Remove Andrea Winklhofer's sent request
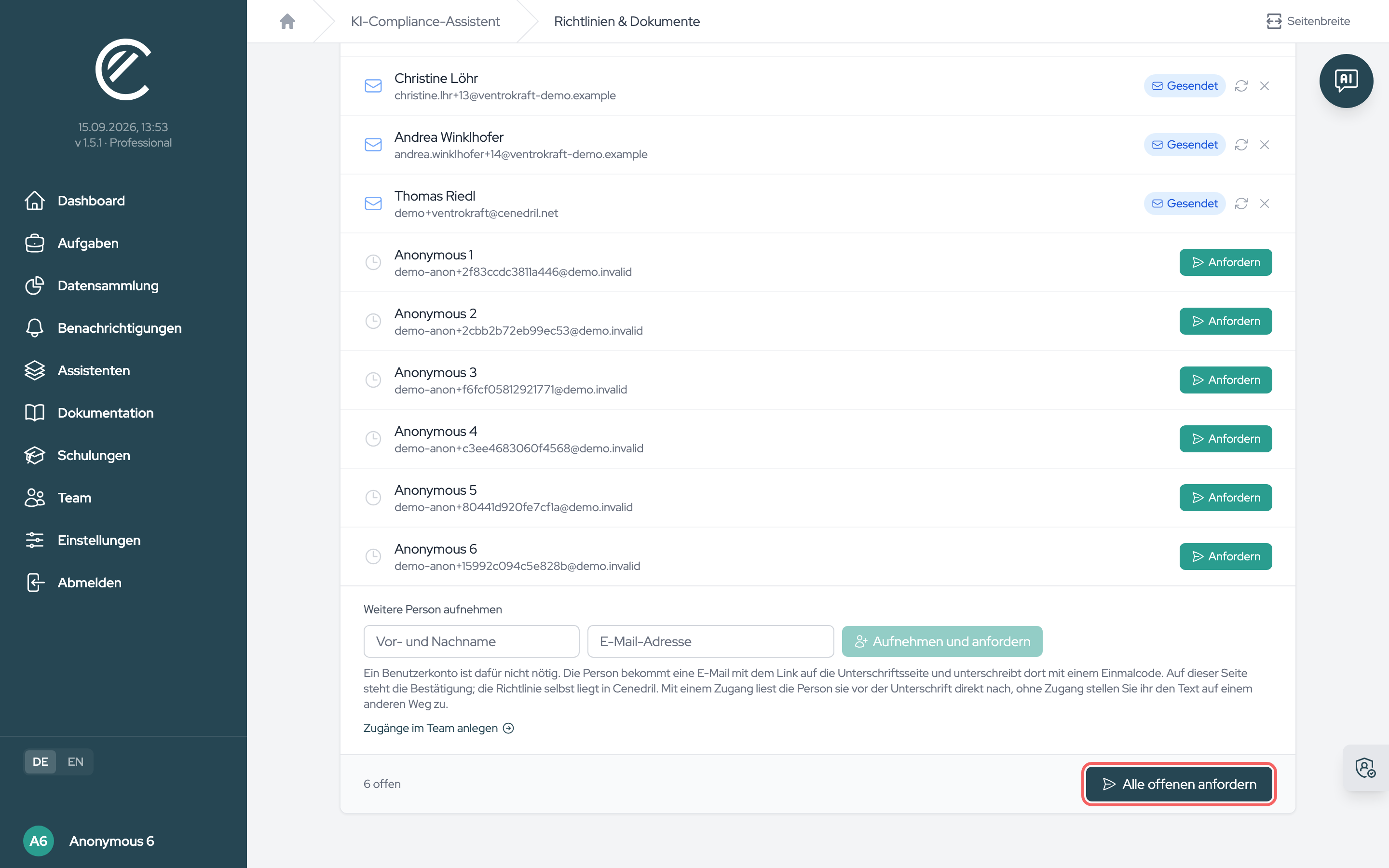 click(x=1265, y=145)
